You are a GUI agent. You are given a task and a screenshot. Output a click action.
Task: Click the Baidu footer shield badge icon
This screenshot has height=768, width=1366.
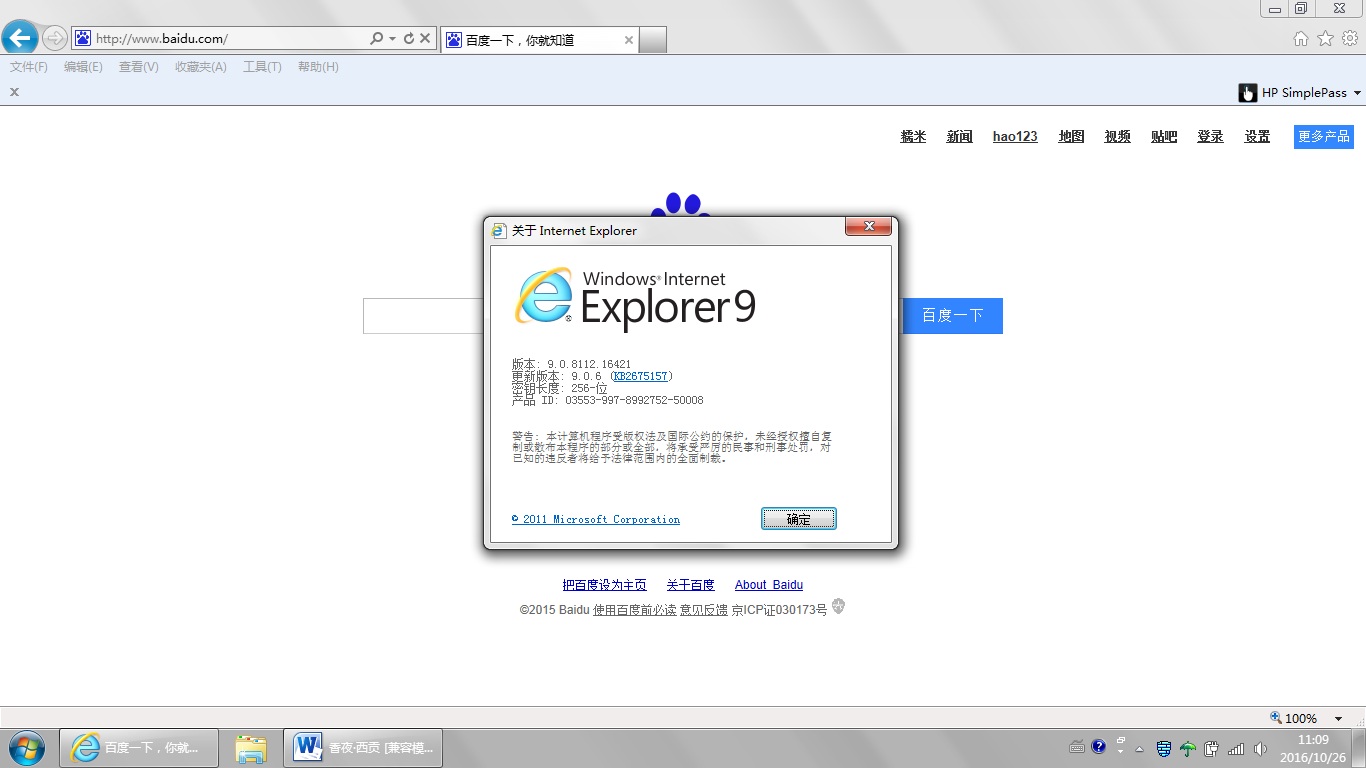click(838, 606)
